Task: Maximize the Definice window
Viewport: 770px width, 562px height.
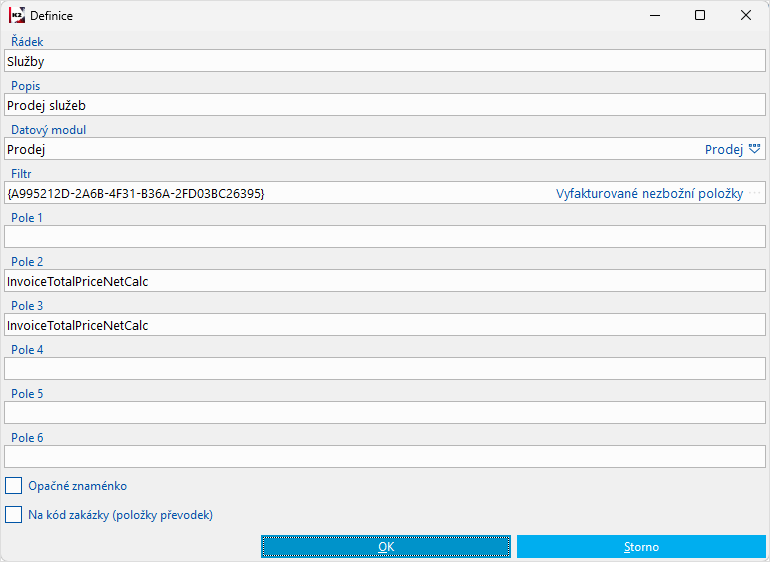Action: 700,15
